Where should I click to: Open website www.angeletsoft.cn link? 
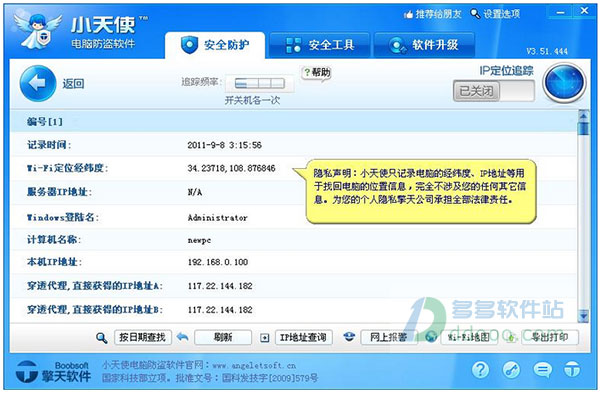click(x=254, y=366)
